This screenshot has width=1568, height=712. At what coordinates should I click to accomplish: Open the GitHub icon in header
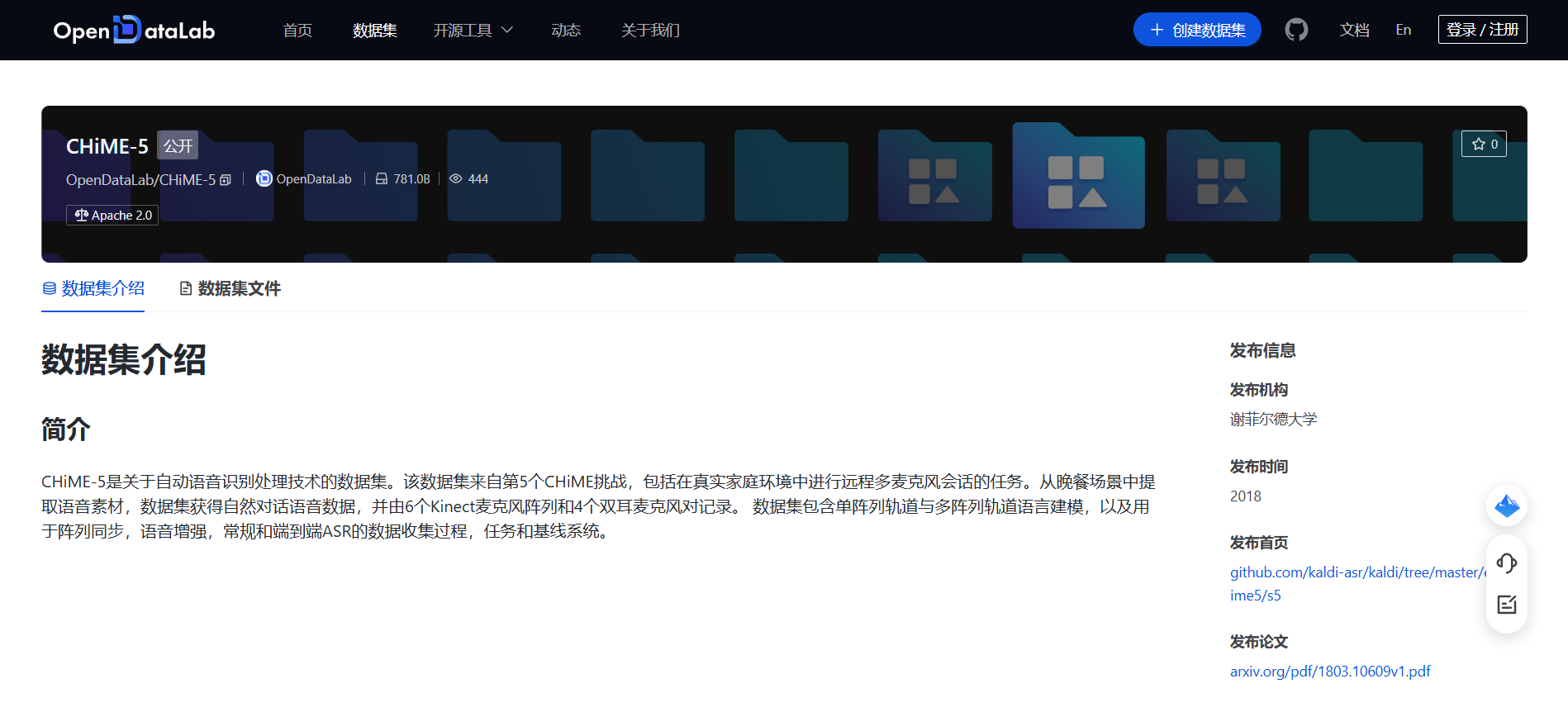tap(1296, 30)
